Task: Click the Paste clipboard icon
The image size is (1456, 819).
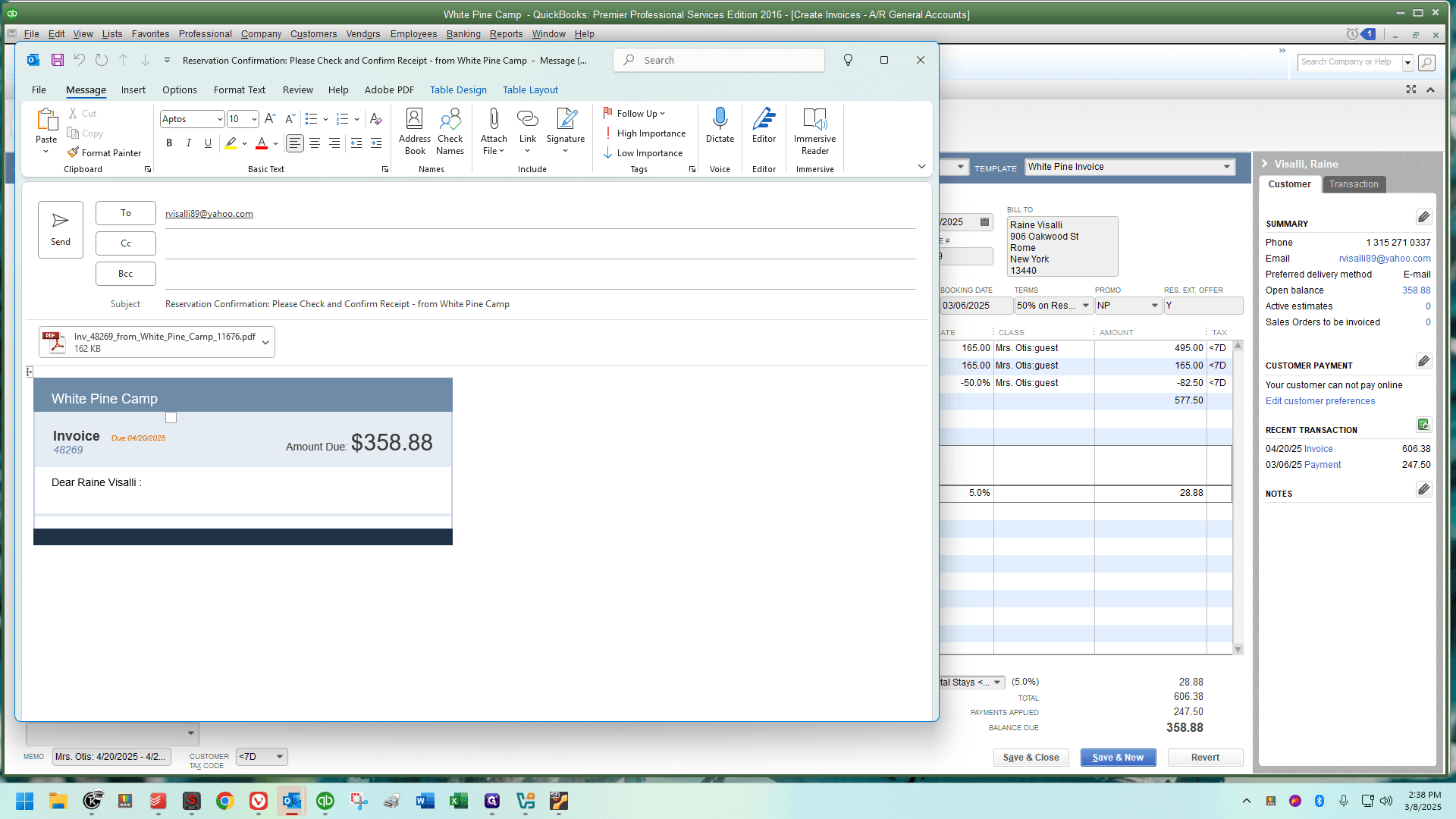Action: point(46,120)
